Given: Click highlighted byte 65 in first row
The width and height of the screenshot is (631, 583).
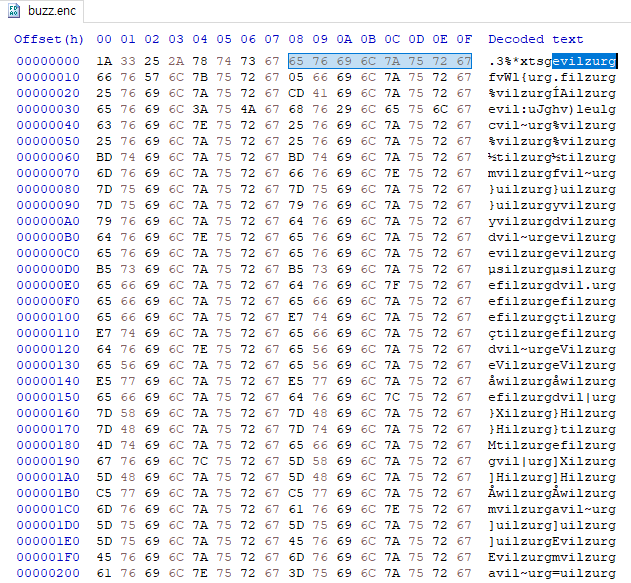Looking at the screenshot, I should click(x=296, y=61).
